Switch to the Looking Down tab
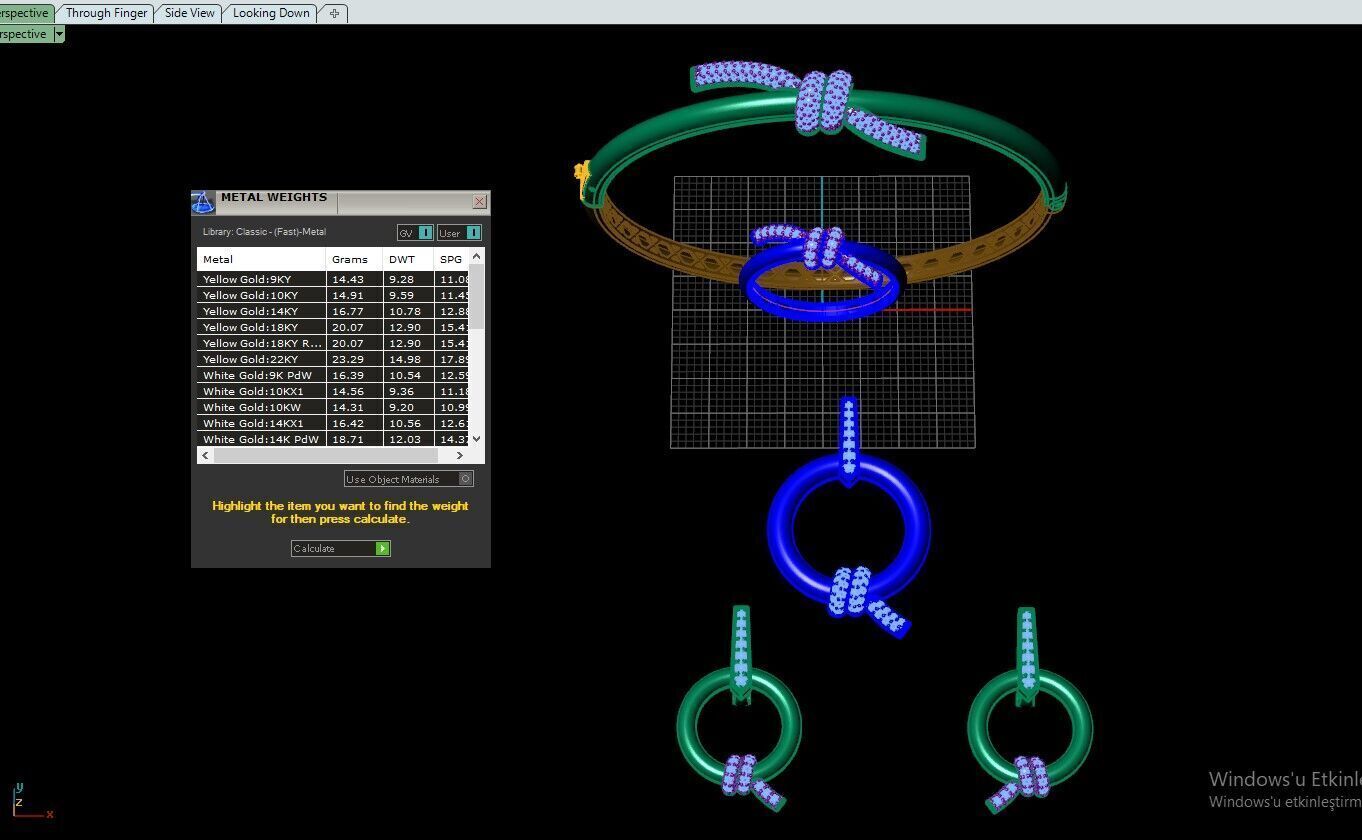 (271, 13)
